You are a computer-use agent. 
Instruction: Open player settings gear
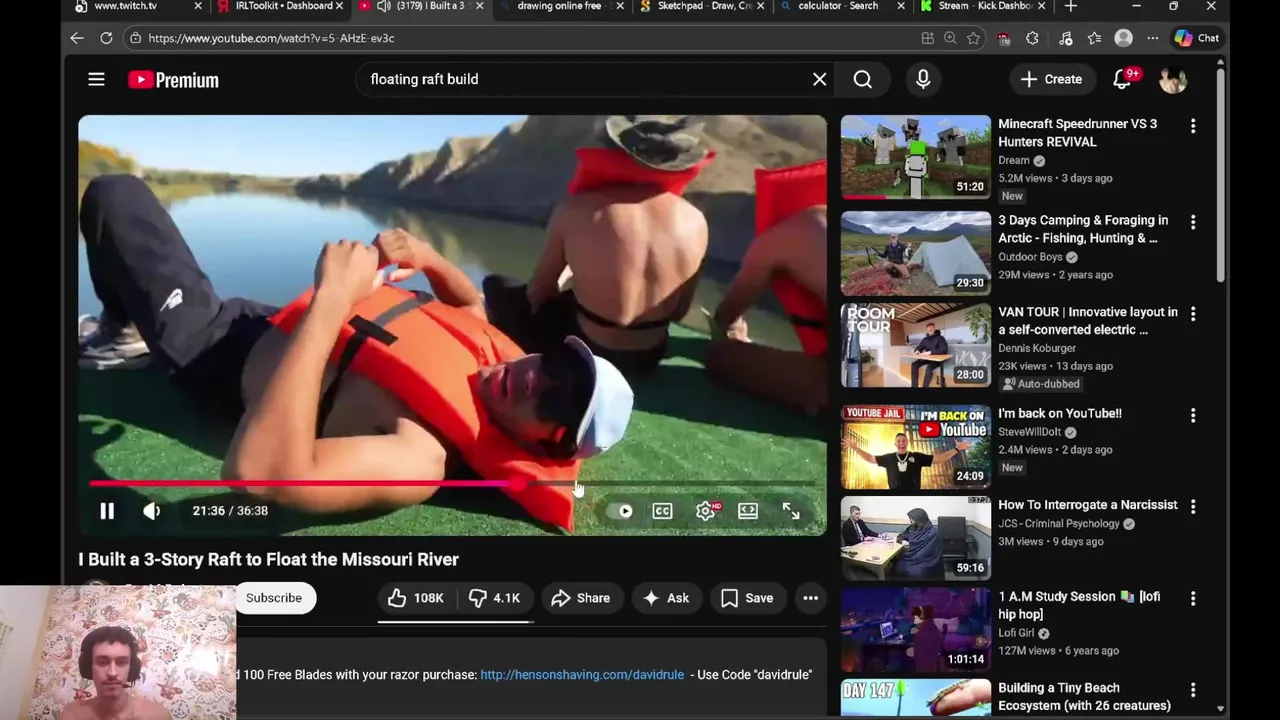(x=706, y=511)
